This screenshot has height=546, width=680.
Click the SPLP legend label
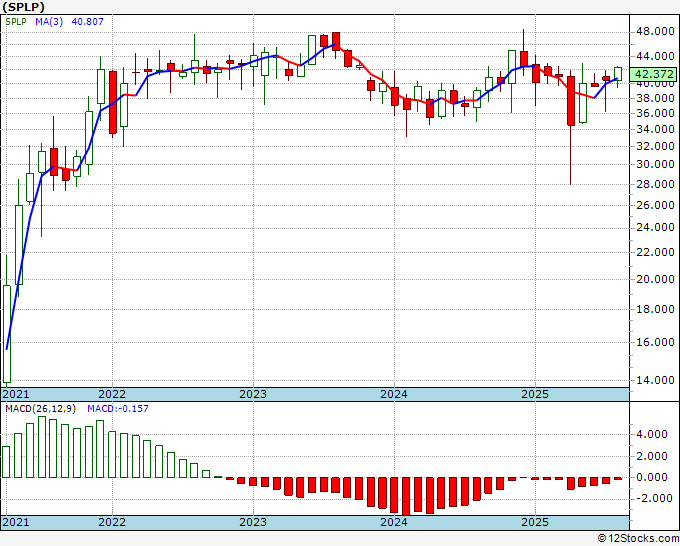click(16, 21)
